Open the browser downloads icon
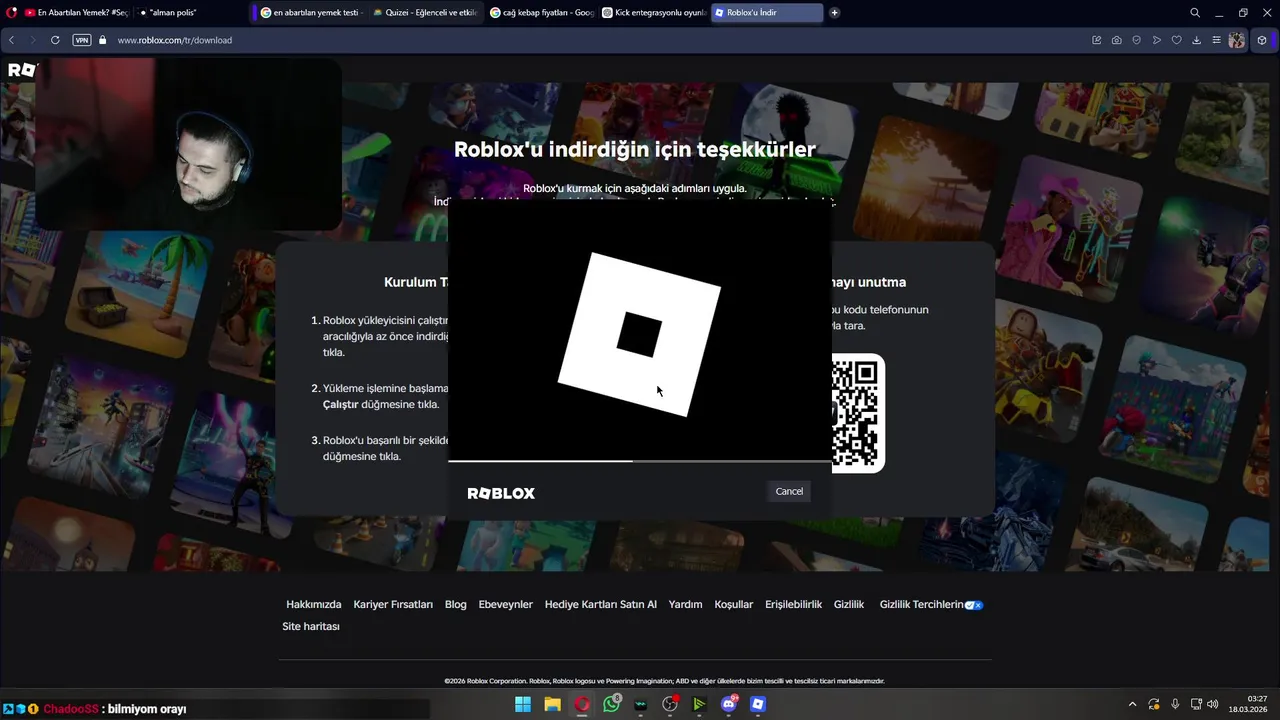 (1197, 40)
